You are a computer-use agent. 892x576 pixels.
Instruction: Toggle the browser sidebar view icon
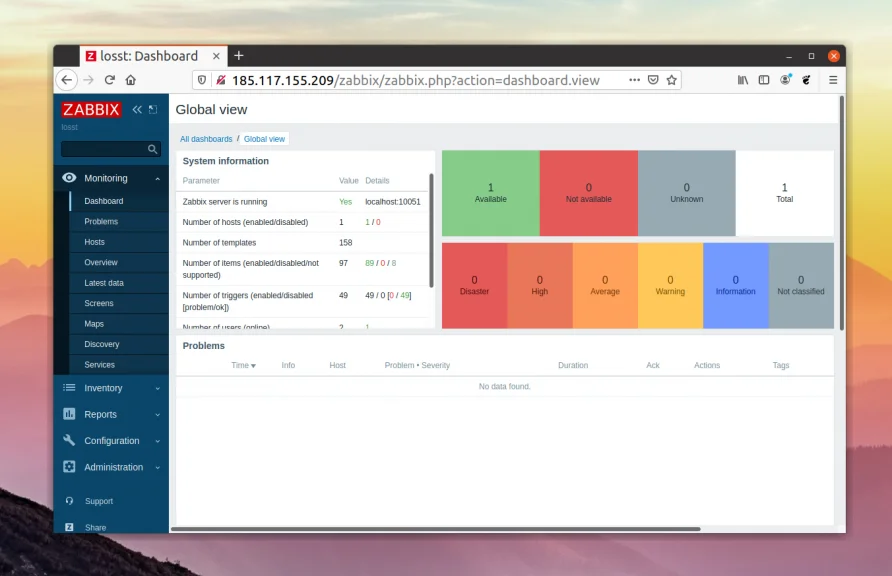click(x=764, y=80)
